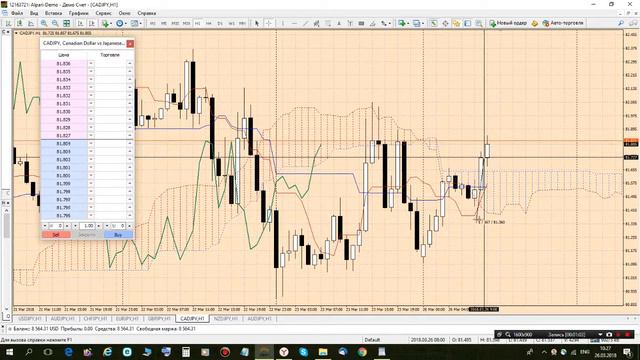640x360 pixels.
Task: Select the trendline drawing tool
Action: click(305, 23)
